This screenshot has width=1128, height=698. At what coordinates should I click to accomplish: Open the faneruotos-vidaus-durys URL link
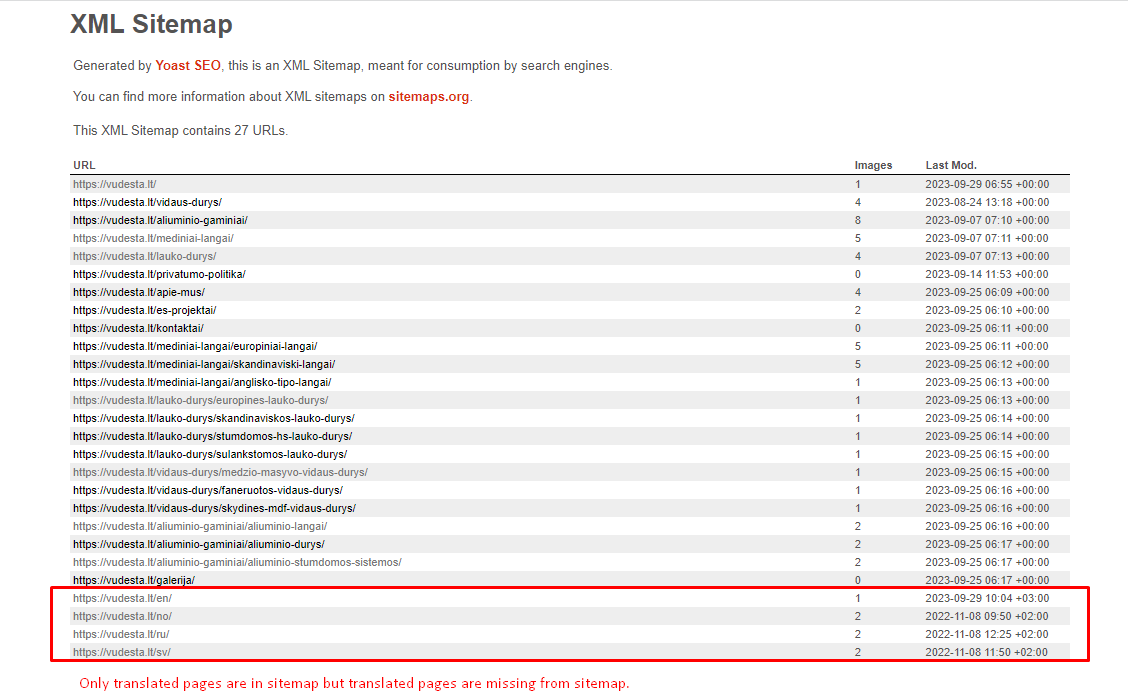pyautogui.click(x=208, y=490)
